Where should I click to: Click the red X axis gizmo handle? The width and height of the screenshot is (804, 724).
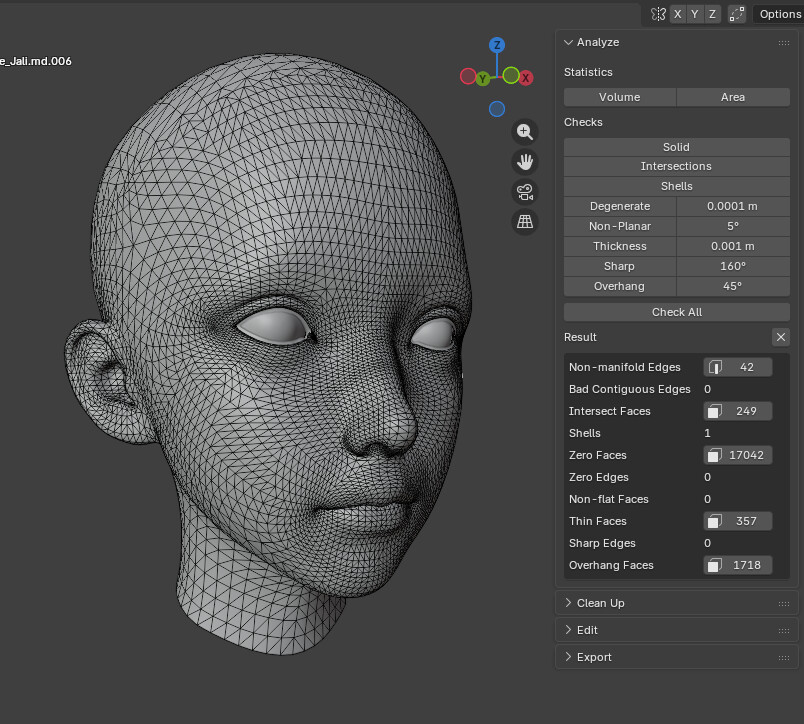(x=526, y=78)
